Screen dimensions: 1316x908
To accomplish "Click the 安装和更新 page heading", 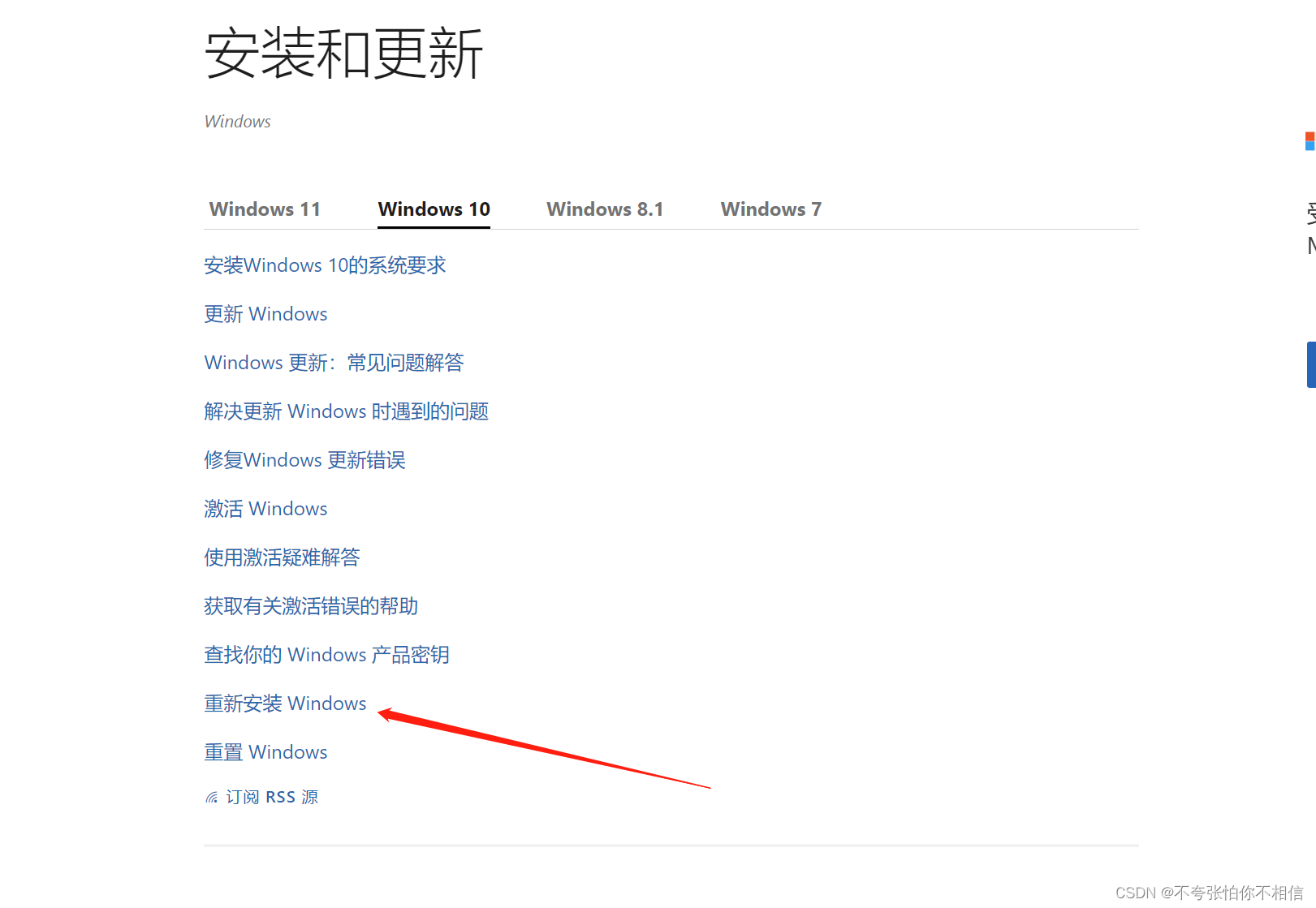I will coord(343,54).
